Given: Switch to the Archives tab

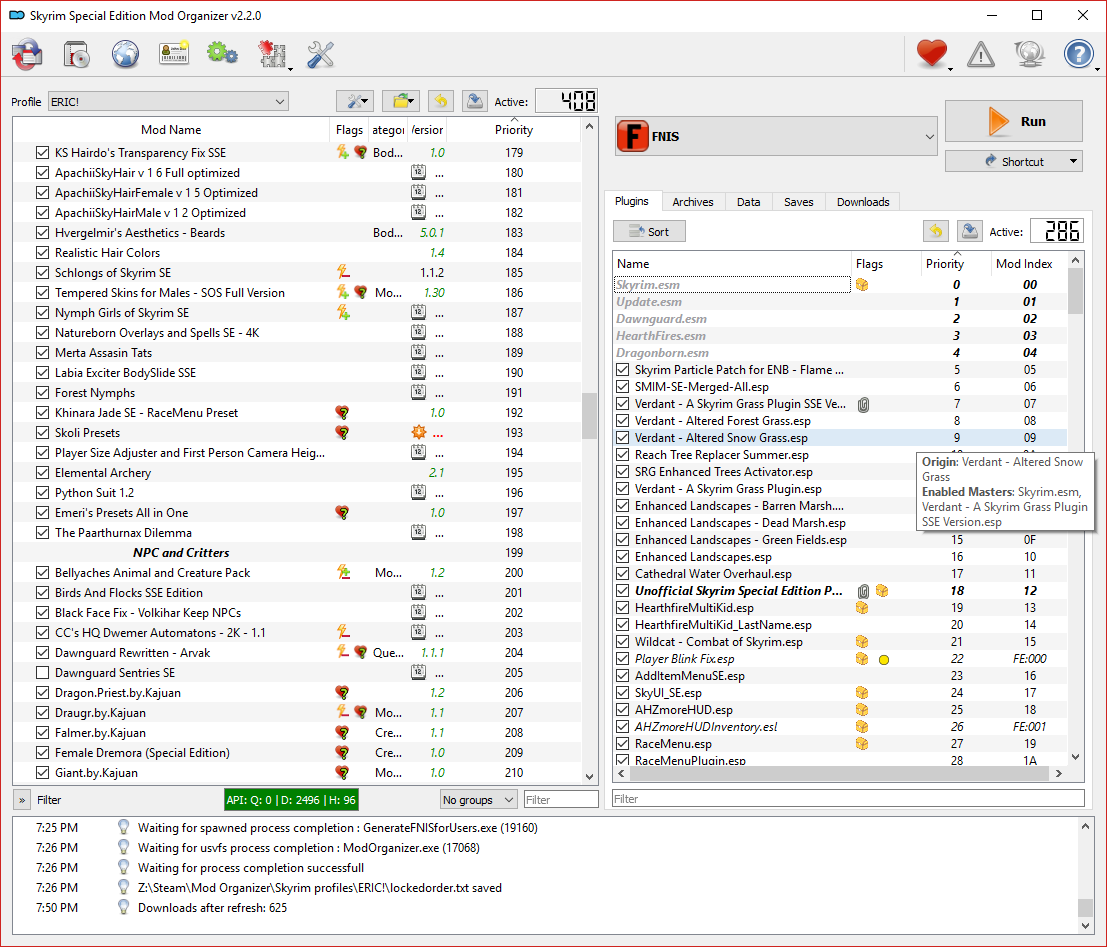Looking at the screenshot, I should [693, 202].
